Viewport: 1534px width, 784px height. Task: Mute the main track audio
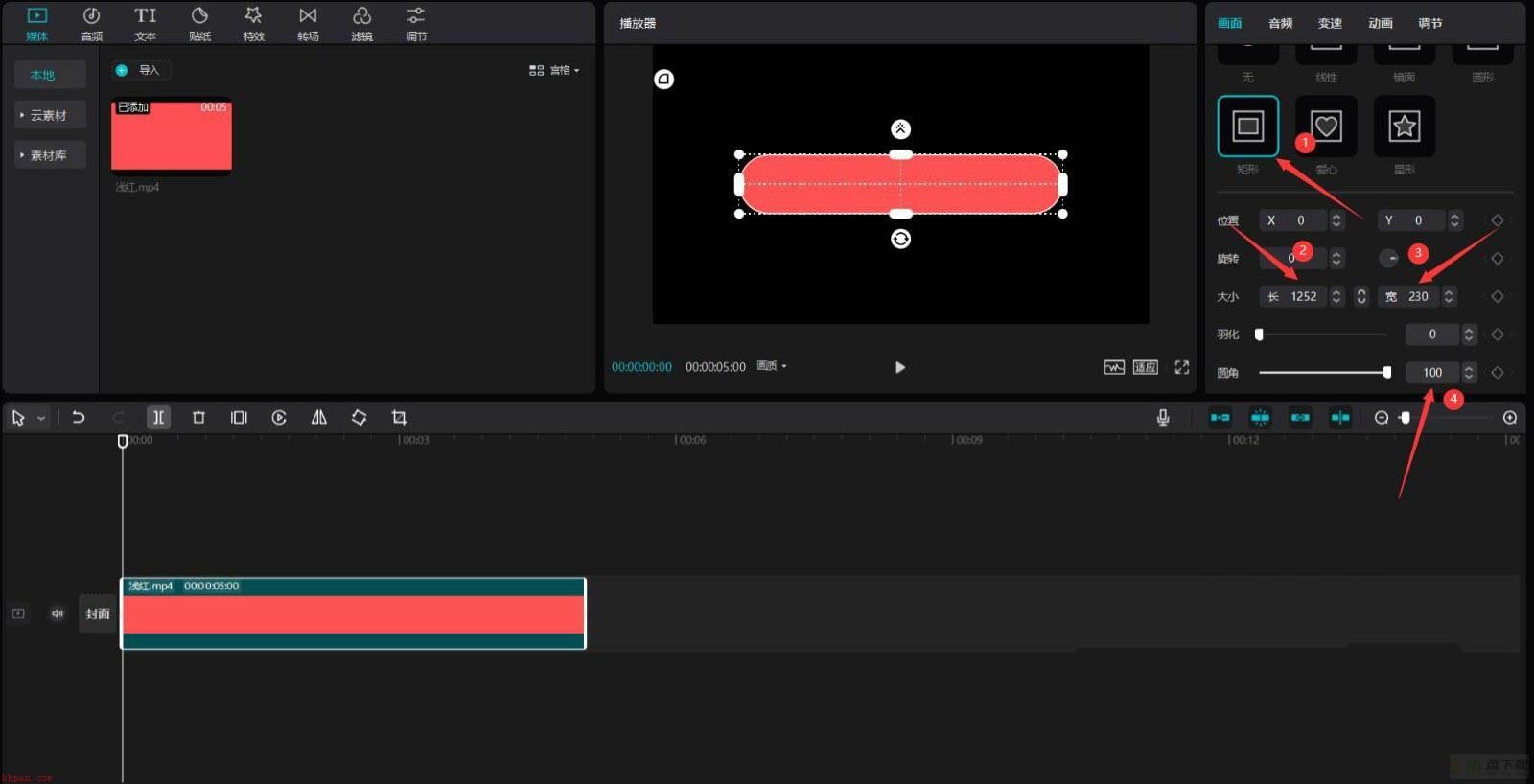pyautogui.click(x=58, y=613)
